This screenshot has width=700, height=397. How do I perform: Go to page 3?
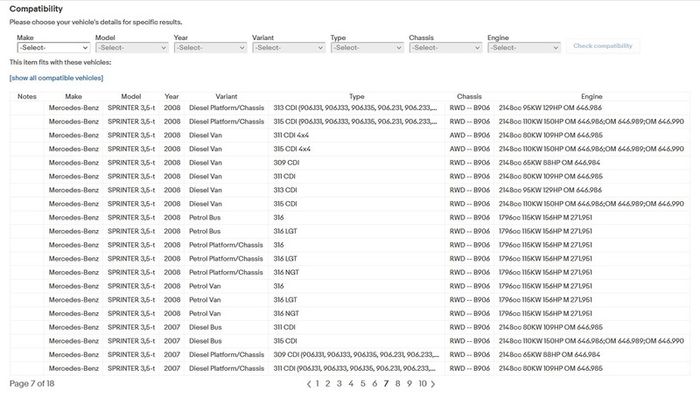tap(339, 384)
